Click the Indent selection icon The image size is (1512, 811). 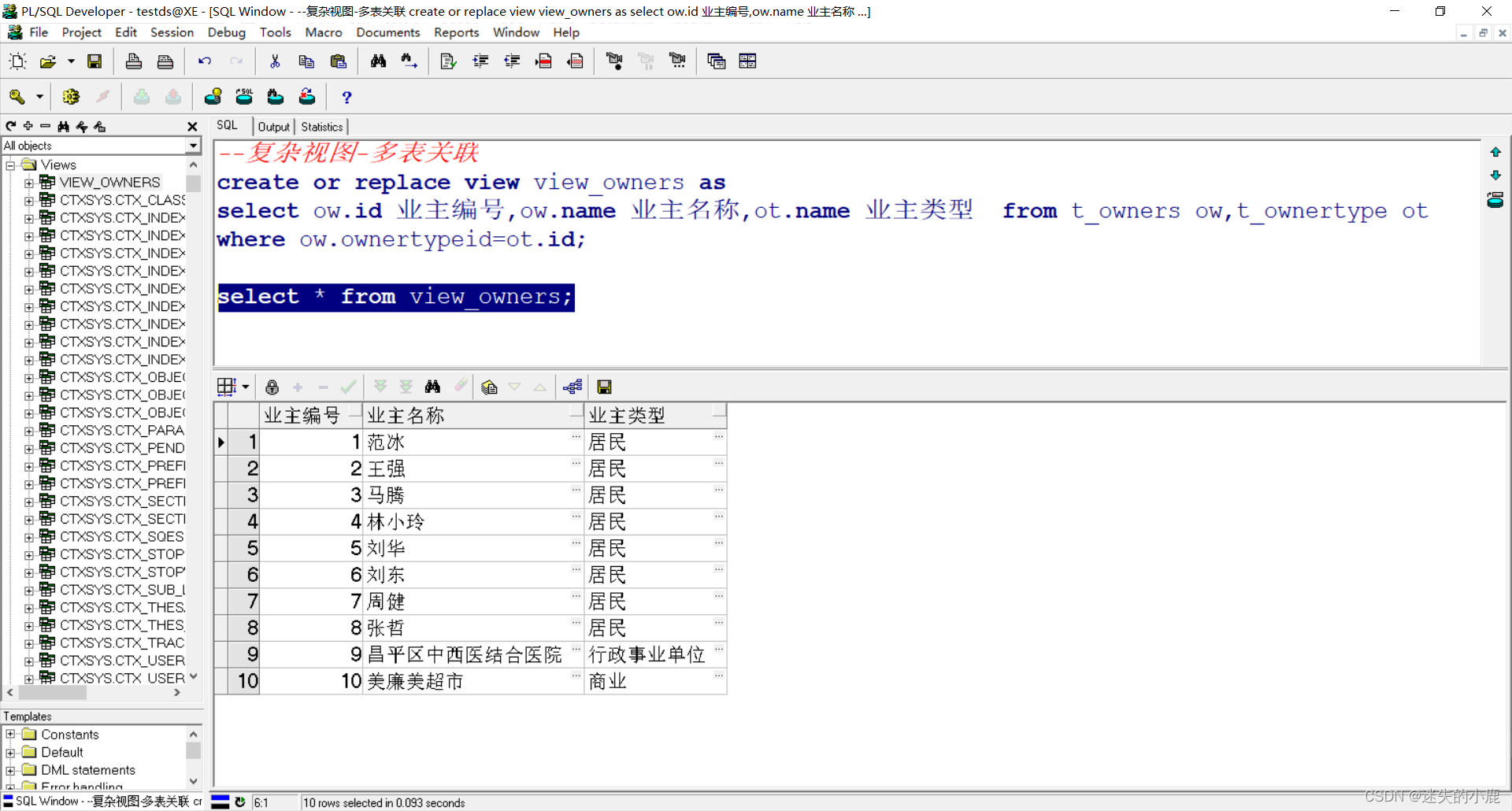480,61
